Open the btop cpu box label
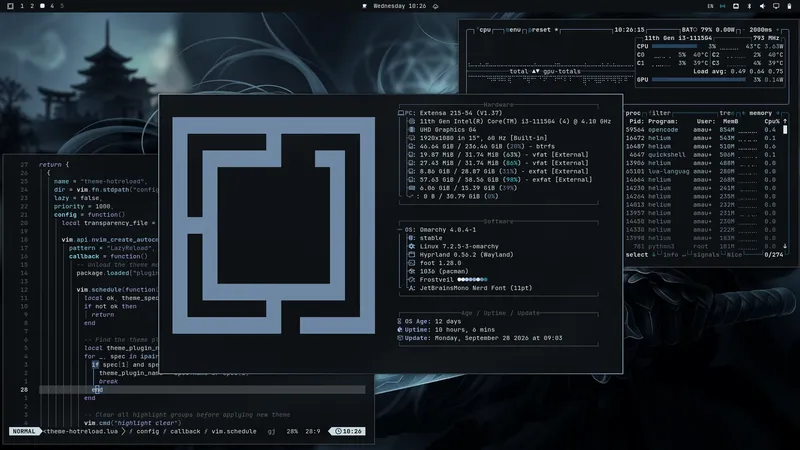Viewport: 800px width, 450px height. click(485, 30)
